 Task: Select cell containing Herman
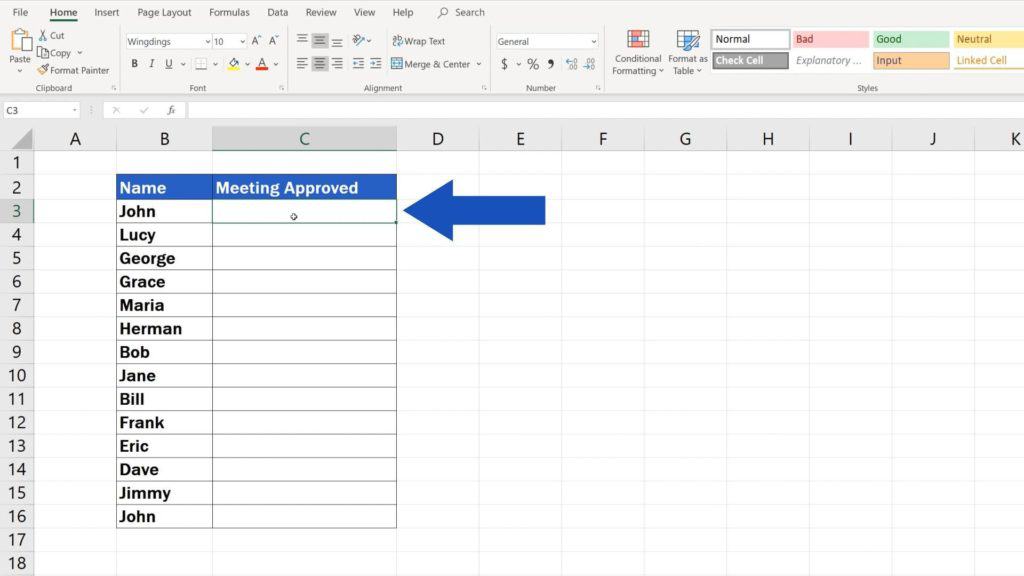165,328
